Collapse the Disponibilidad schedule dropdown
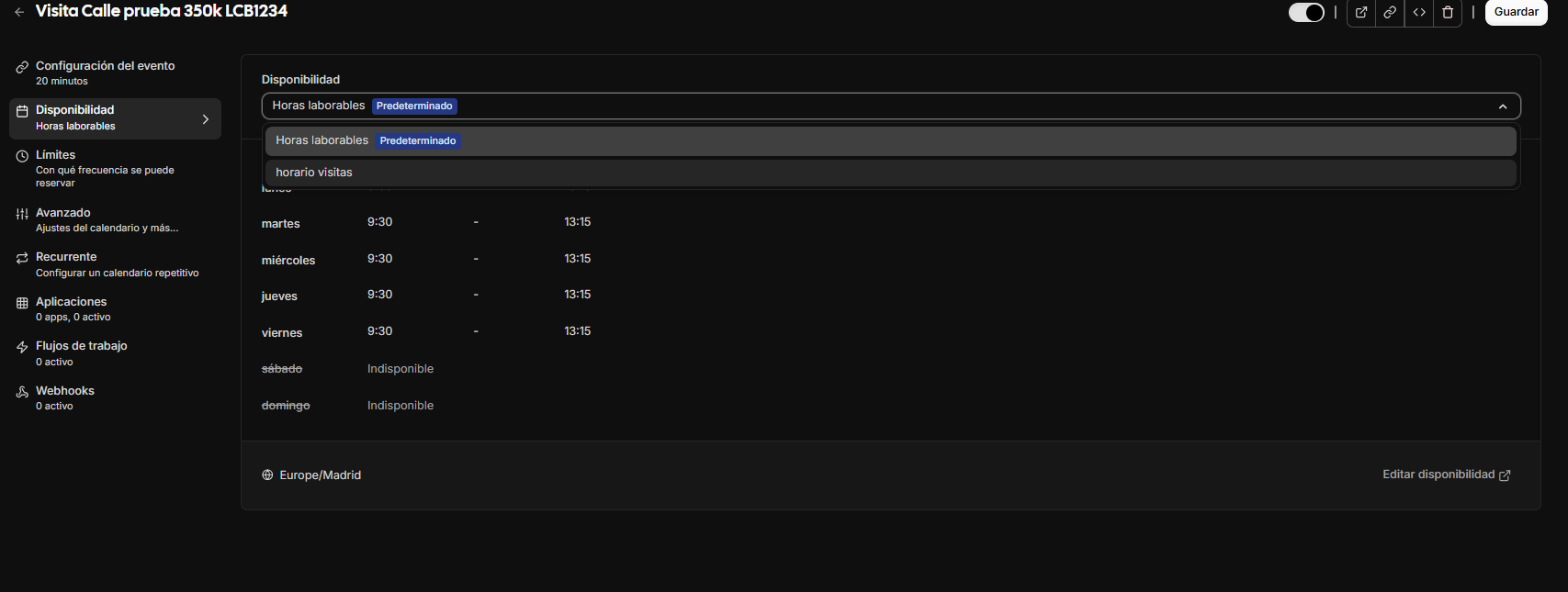 (x=1503, y=106)
